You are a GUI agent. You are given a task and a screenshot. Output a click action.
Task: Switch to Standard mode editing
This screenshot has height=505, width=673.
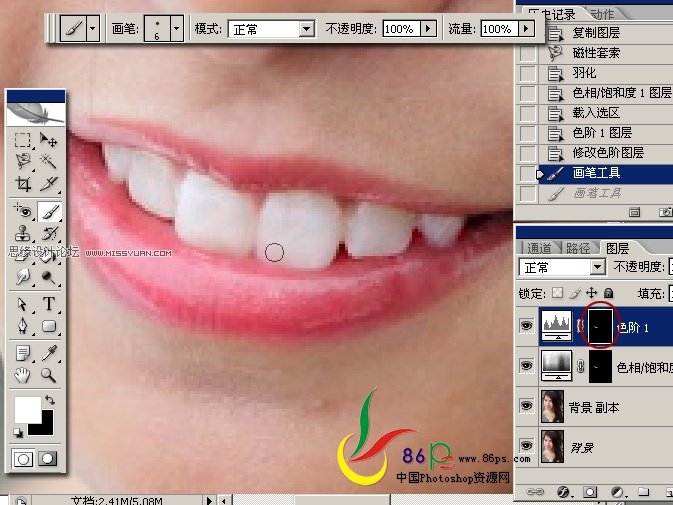point(23,459)
